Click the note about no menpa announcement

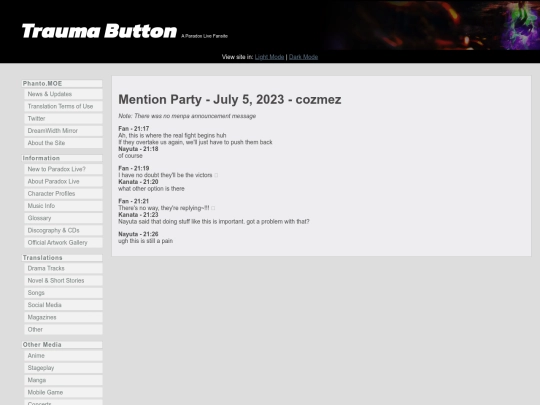[187, 116]
